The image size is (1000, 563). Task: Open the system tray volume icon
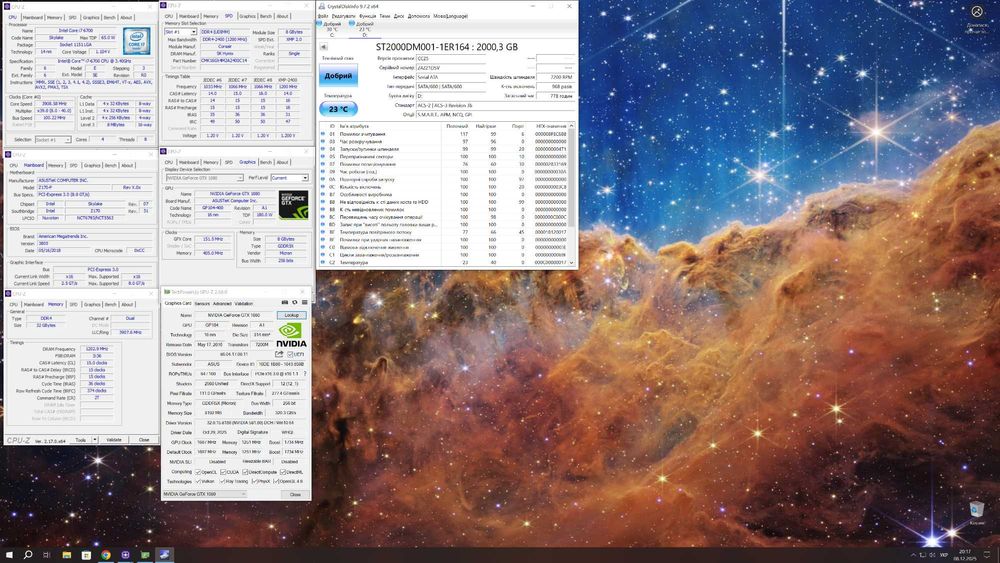pos(932,555)
